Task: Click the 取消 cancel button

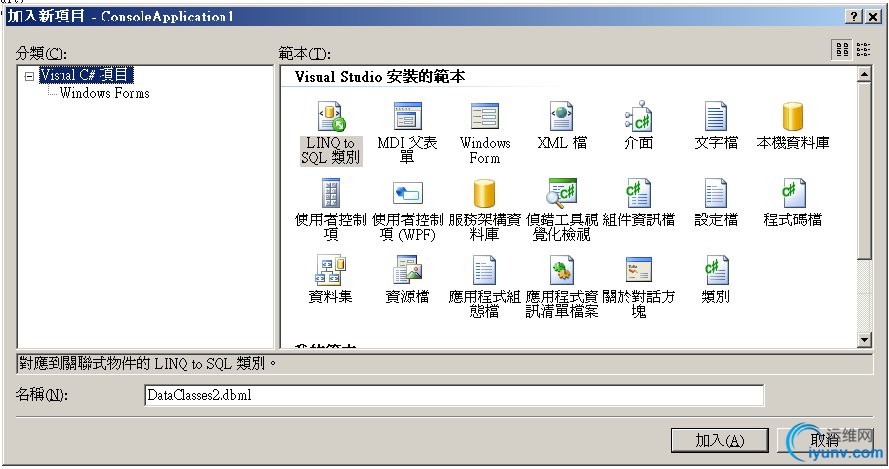Action: pyautogui.click(x=825, y=440)
